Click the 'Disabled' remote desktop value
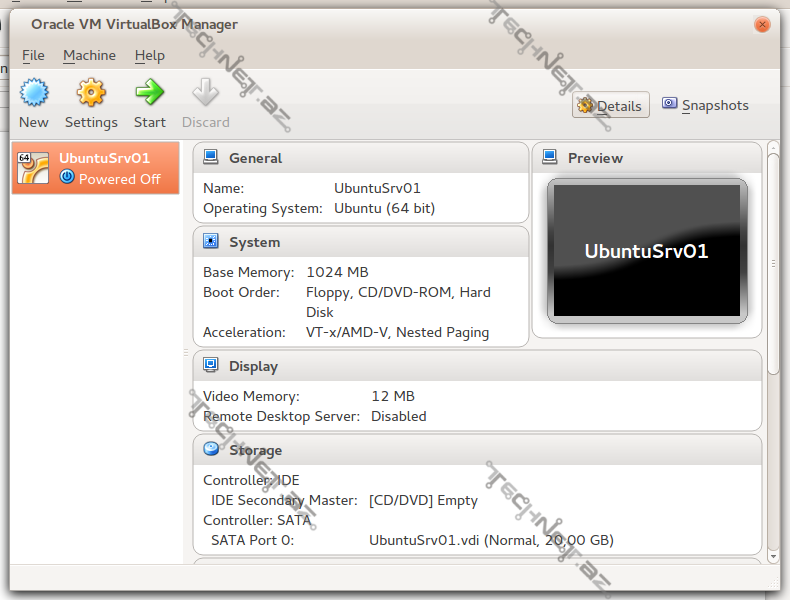This screenshot has width=790, height=600. (x=399, y=417)
